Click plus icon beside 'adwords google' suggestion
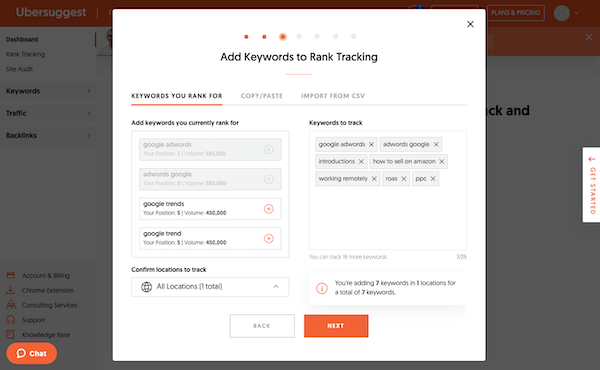Image resolution: width=600 pixels, height=370 pixels. pyautogui.click(x=269, y=179)
